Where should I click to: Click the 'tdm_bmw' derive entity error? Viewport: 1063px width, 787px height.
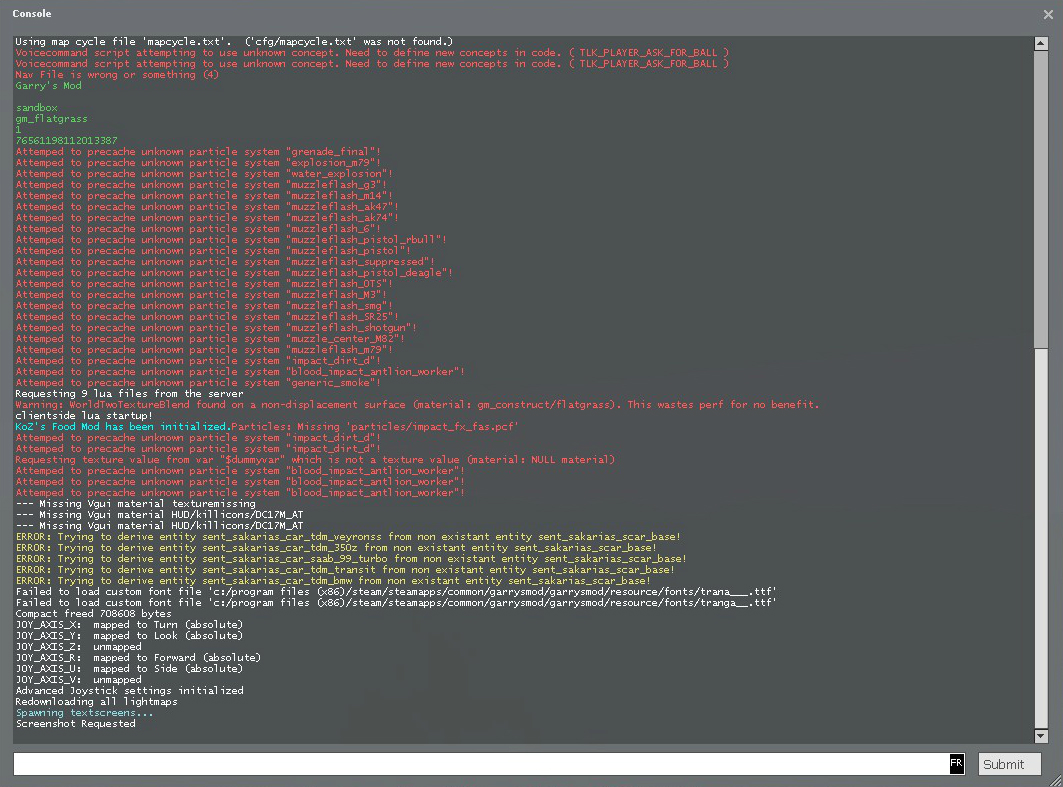[x=334, y=580]
